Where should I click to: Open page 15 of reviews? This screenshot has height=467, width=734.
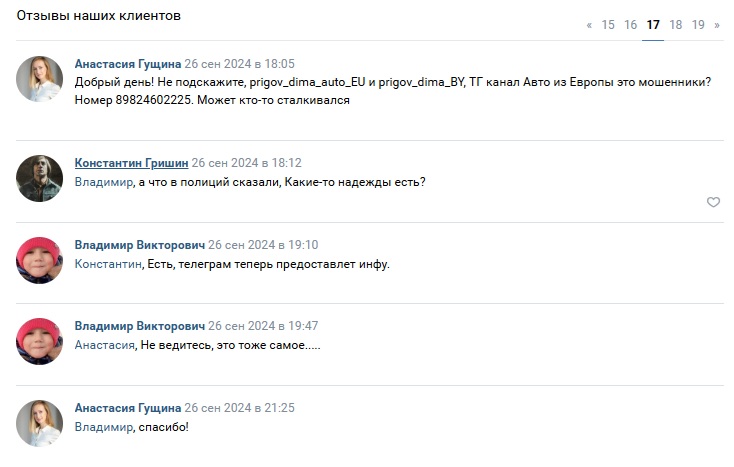click(x=608, y=25)
